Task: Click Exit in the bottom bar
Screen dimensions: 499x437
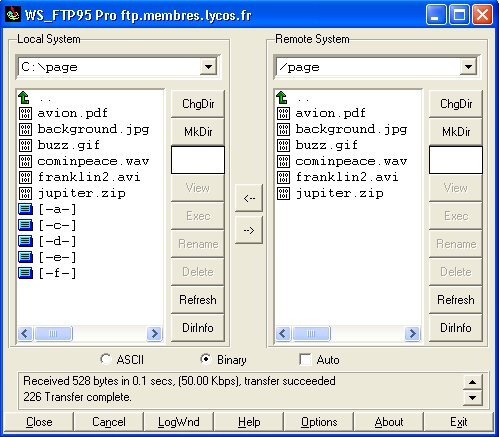Action: pyautogui.click(x=459, y=422)
